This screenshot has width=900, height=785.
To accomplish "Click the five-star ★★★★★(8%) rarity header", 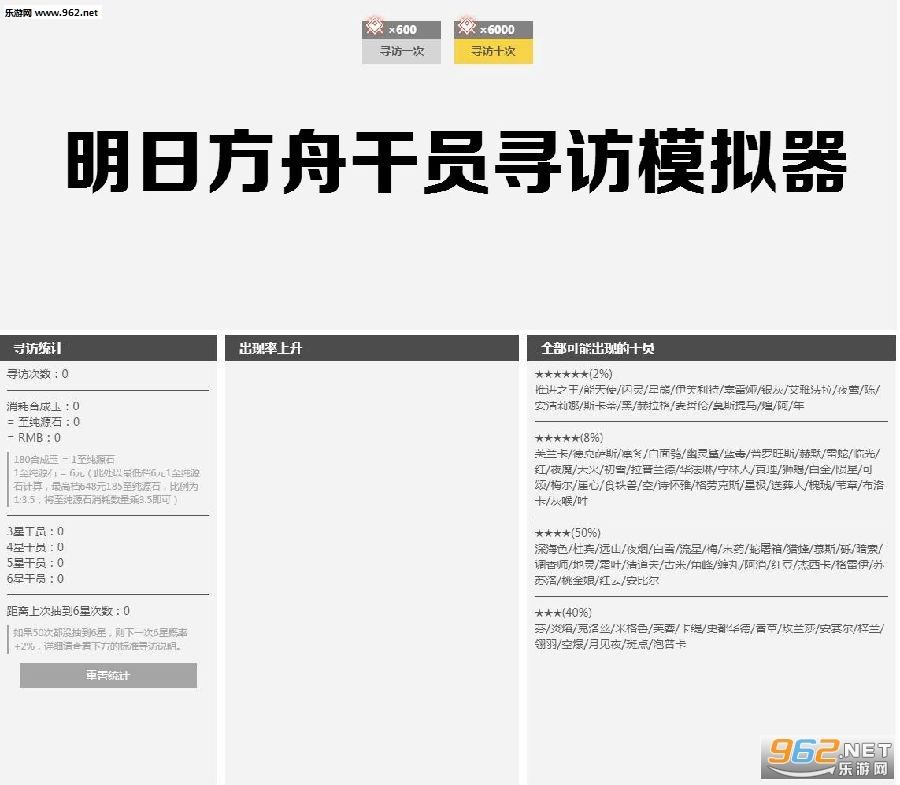I will pos(570,437).
